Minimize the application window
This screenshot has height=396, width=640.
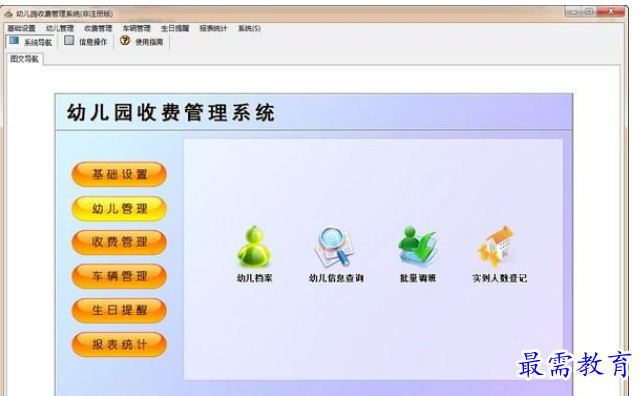(x=573, y=11)
